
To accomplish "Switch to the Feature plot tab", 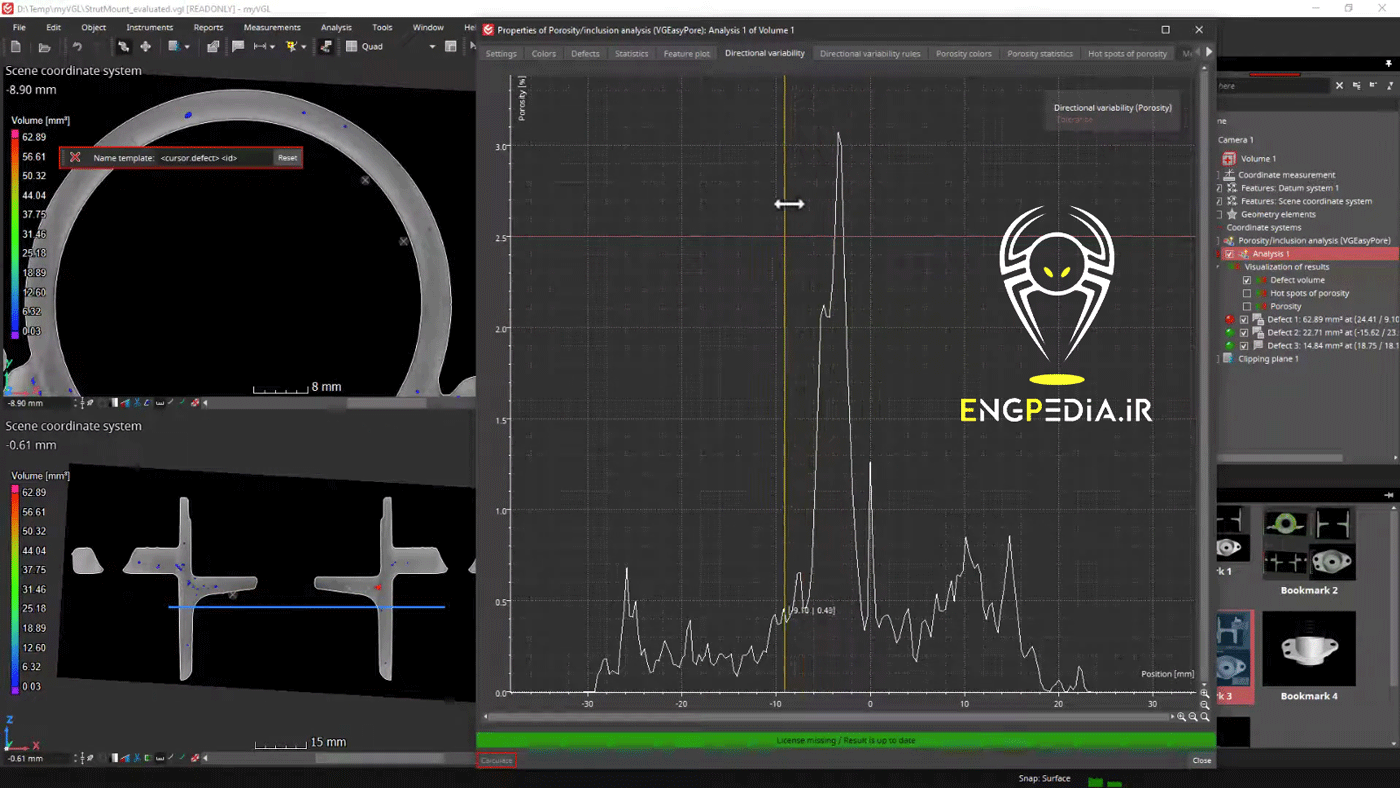I will (687, 53).
